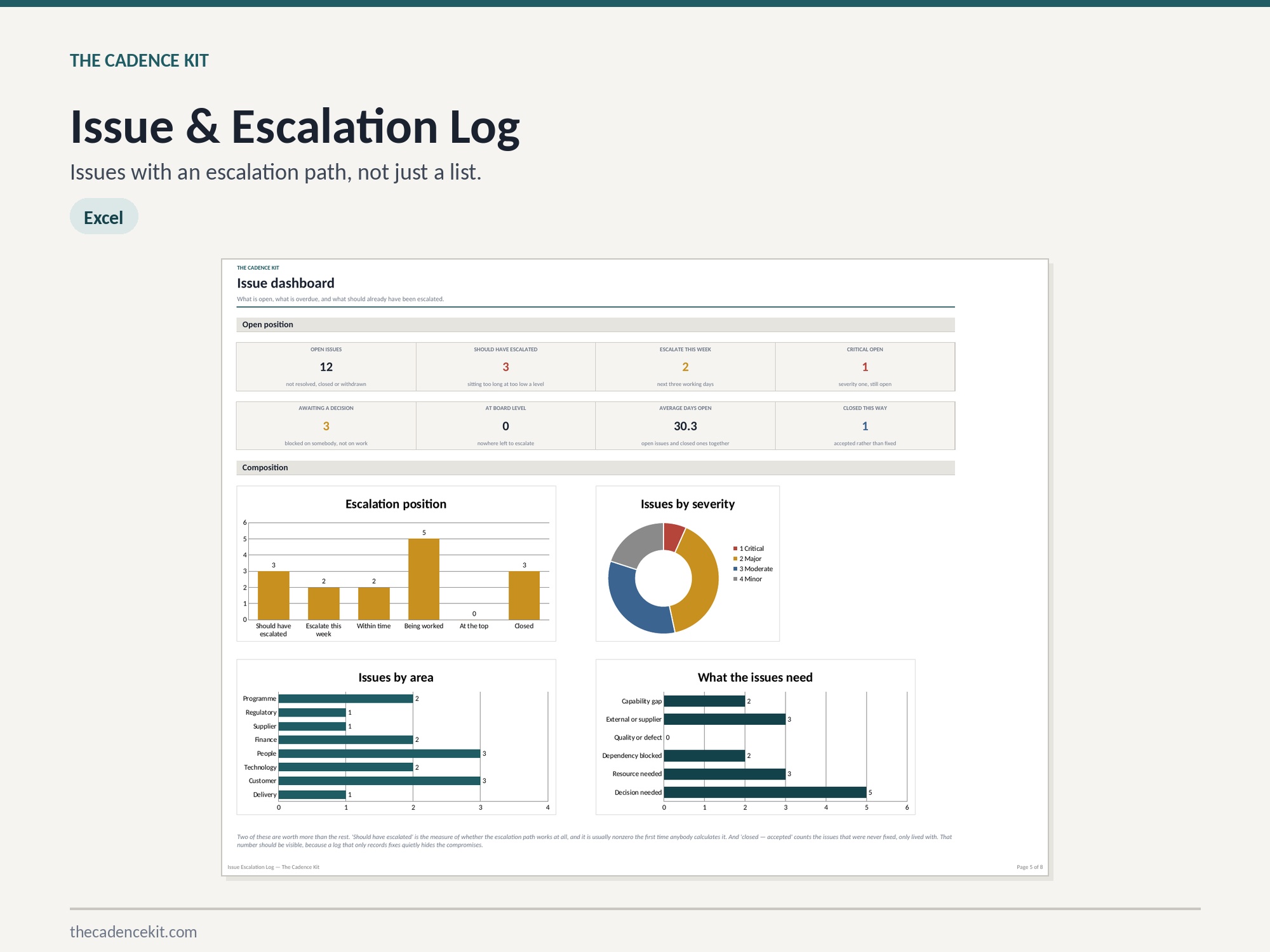Click the Awaiting a Decision card
This screenshot has width=1270, height=952.
coord(326,426)
